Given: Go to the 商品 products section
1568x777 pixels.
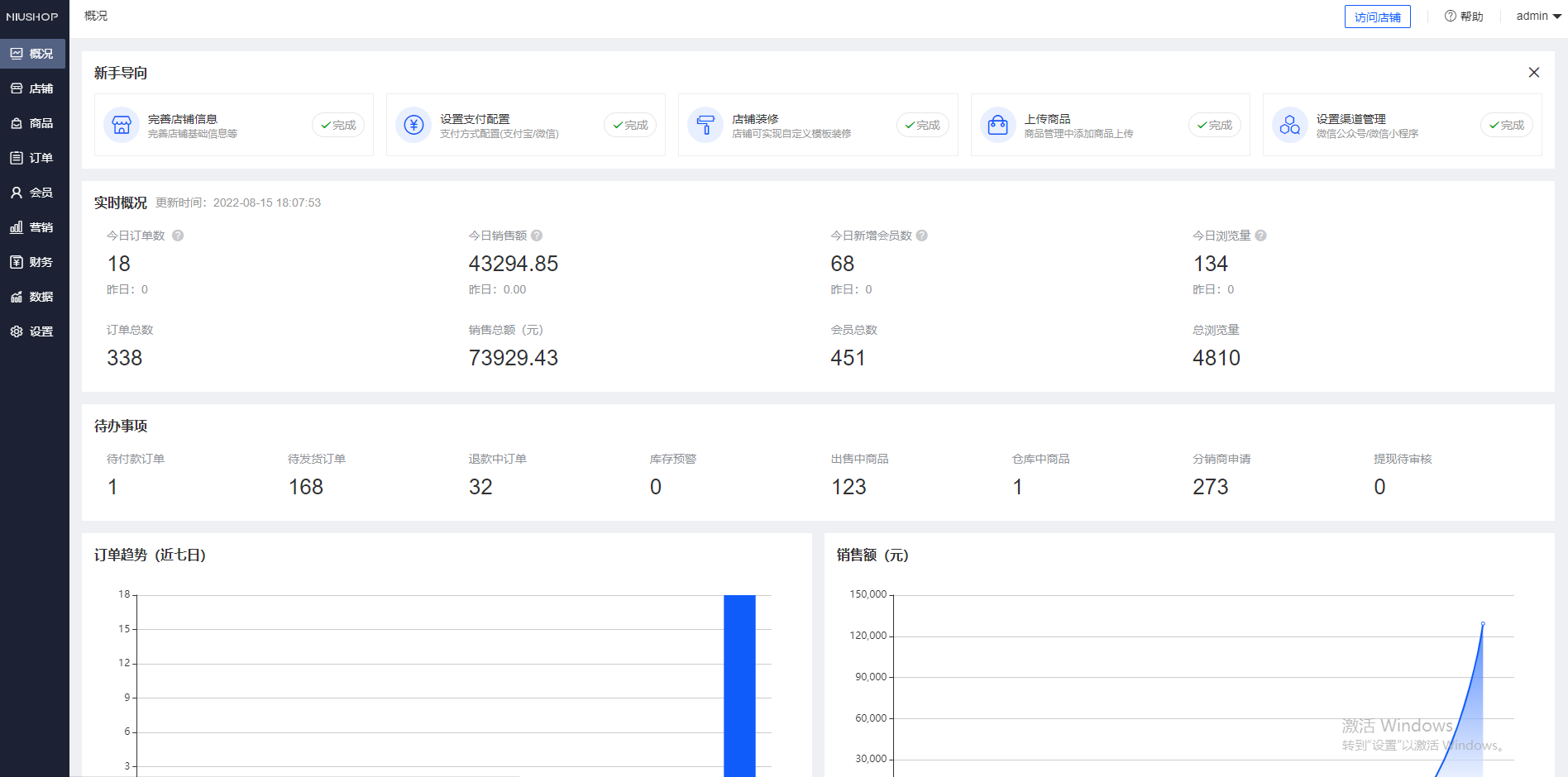Looking at the screenshot, I should 32,123.
